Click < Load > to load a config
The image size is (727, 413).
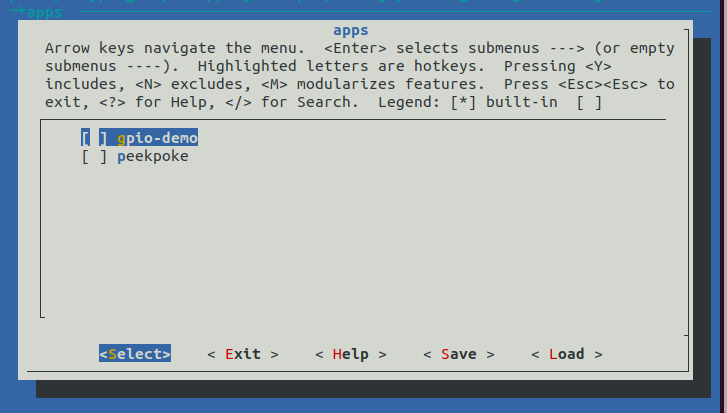566,354
